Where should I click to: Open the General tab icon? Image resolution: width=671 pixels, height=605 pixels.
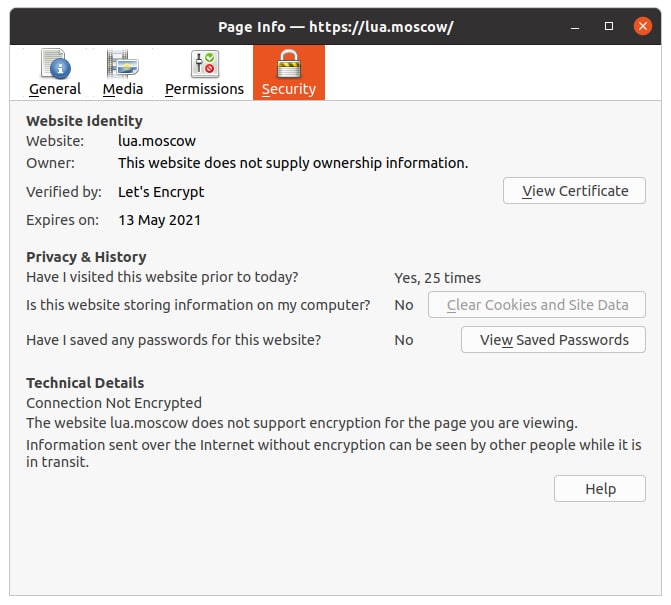click(x=56, y=64)
